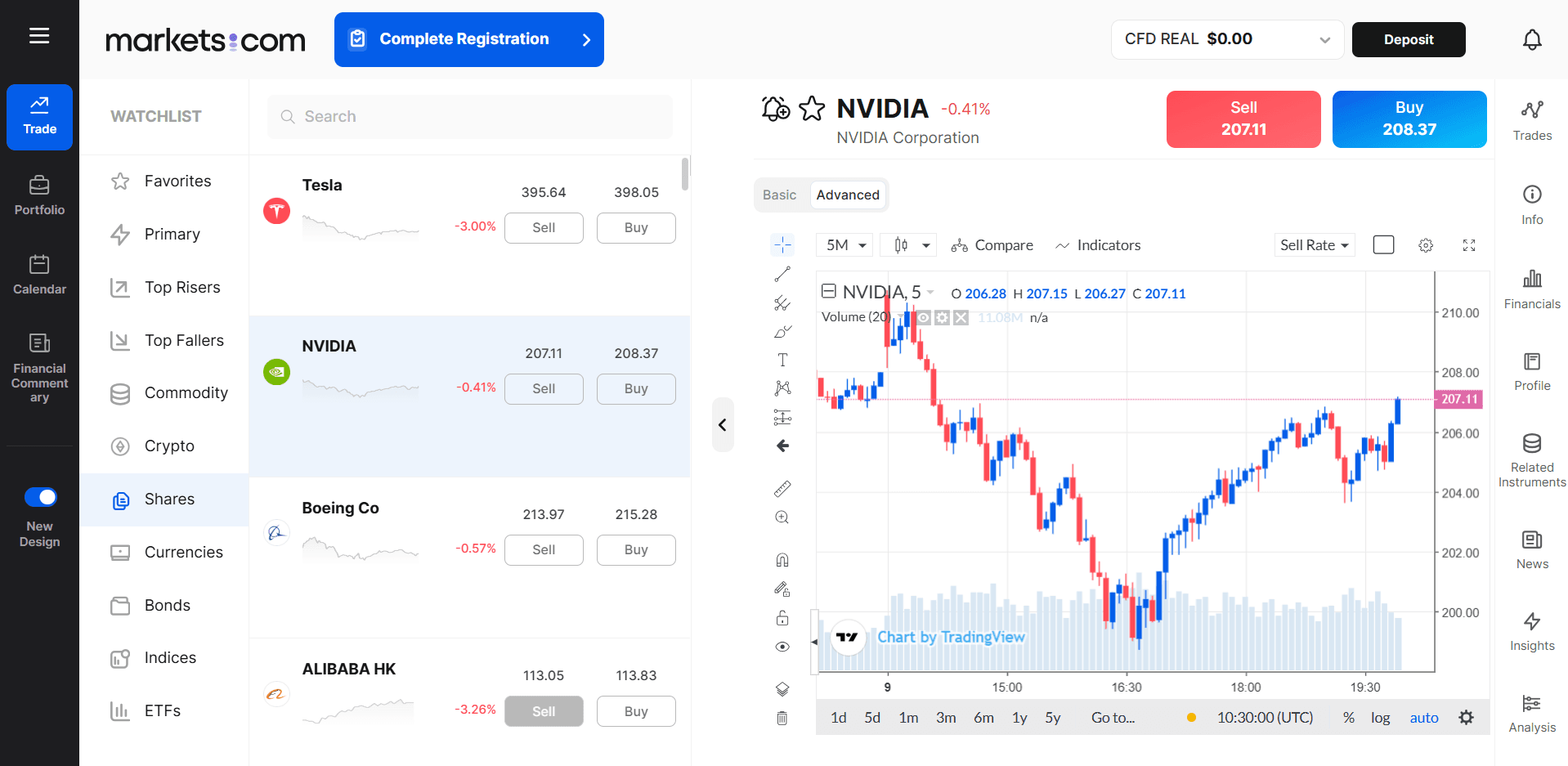This screenshot has height=766, width=1568.
Task: Click the instrument list scrollbar
Action: (685, 173)
